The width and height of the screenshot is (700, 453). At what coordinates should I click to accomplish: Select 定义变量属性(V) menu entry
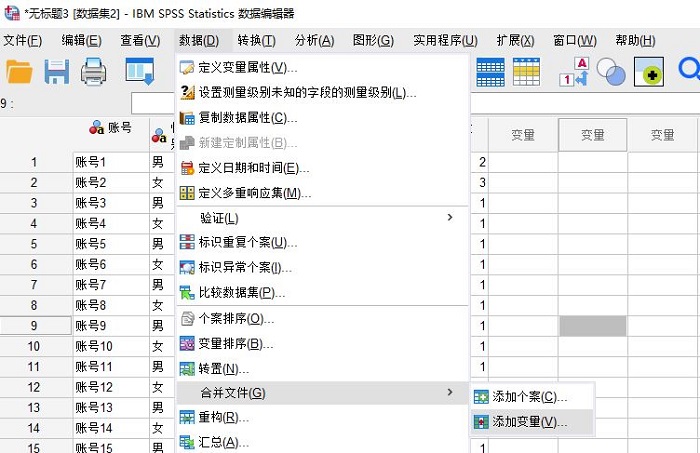point(248,67)
